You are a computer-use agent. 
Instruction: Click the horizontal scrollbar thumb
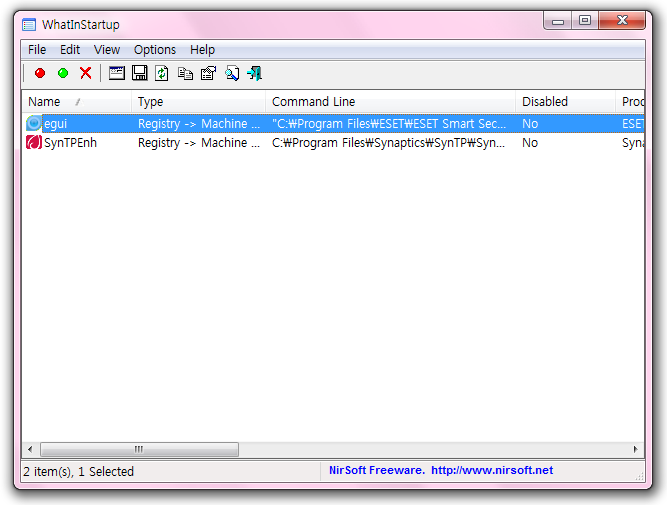(x=140, y=449)
